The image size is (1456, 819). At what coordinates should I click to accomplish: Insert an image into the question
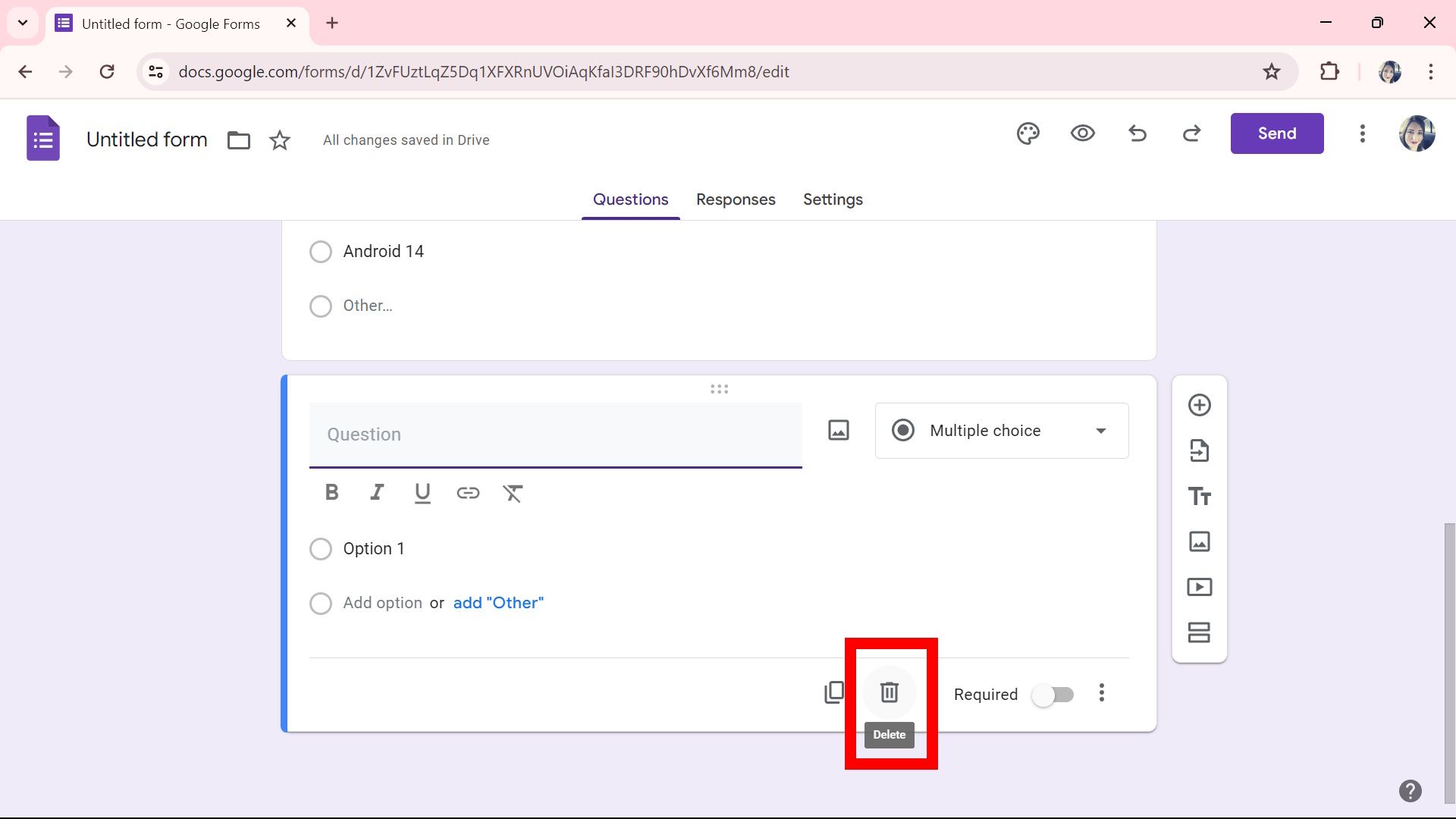pyautogui.click(x=838, y=430)
